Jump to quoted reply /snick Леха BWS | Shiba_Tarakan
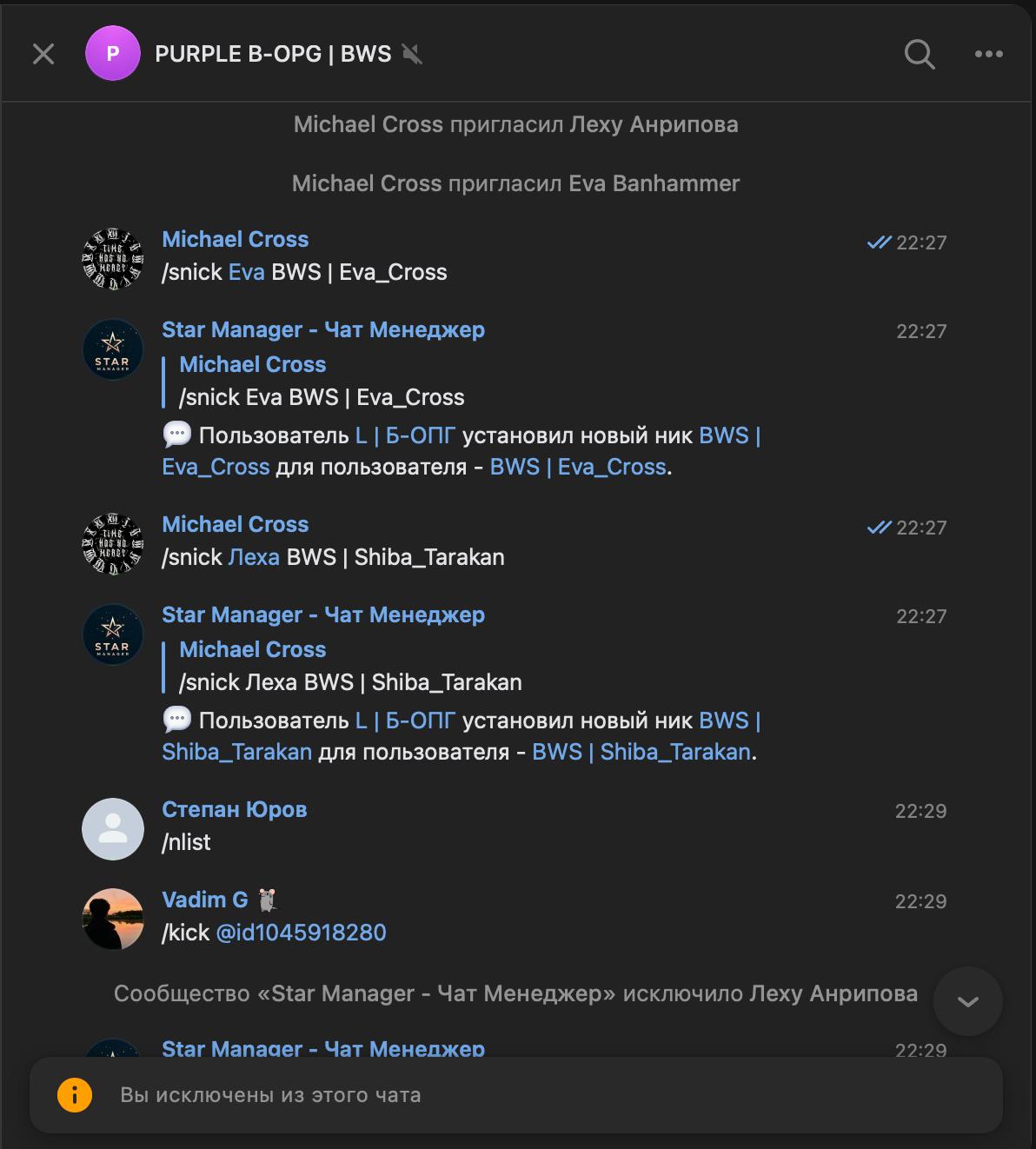 point(350,667)
